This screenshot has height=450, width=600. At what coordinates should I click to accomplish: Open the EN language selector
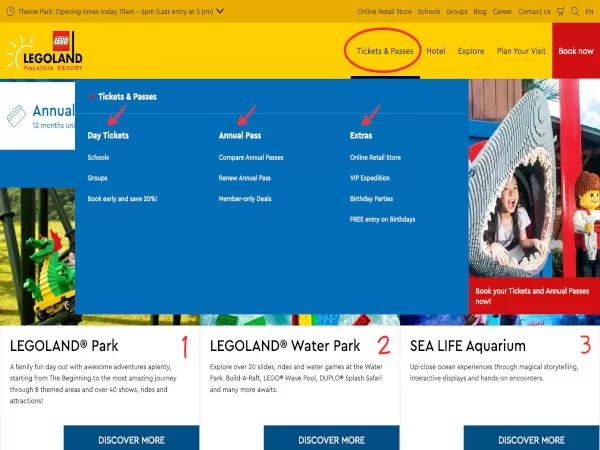pyautogui.click(x=589, y=12)
